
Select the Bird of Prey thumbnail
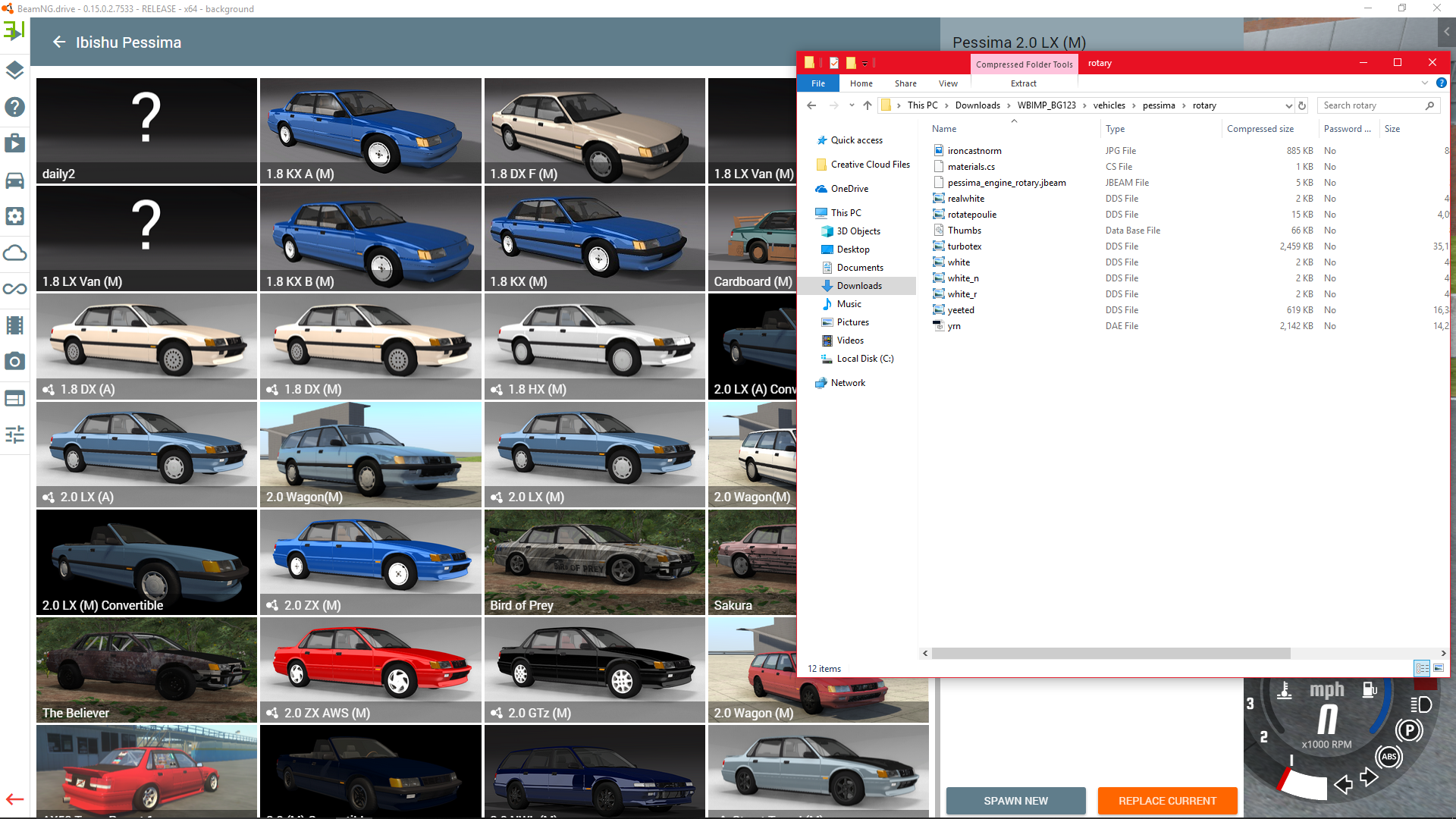(595, 562)
